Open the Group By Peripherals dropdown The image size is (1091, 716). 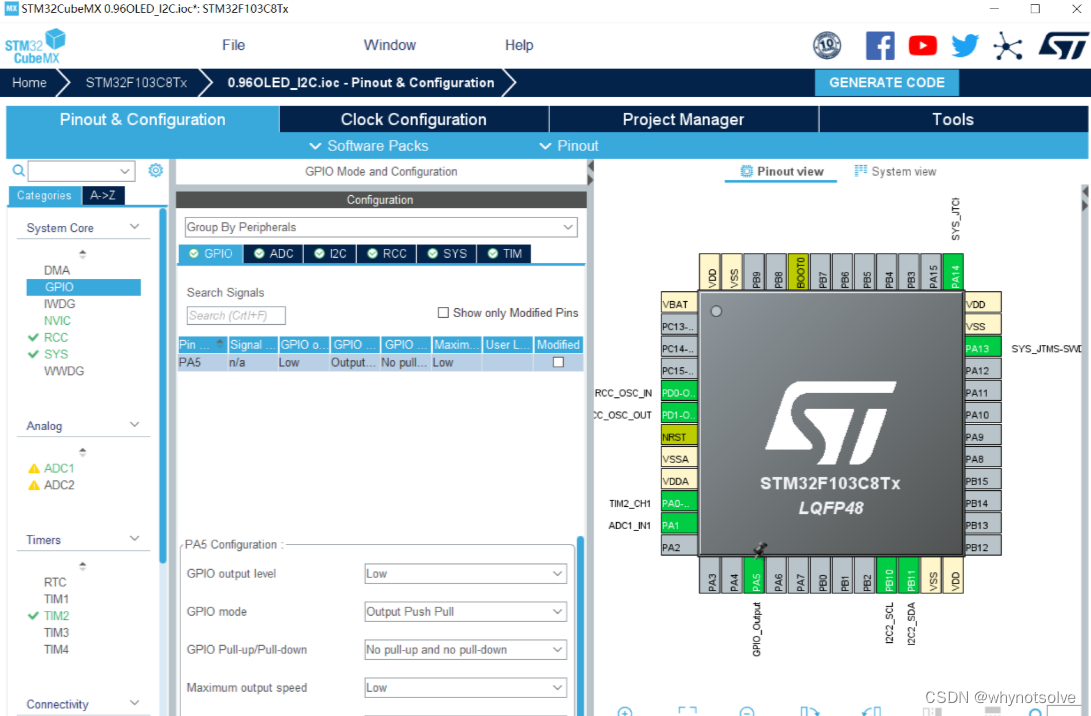[x=381, y=227]
